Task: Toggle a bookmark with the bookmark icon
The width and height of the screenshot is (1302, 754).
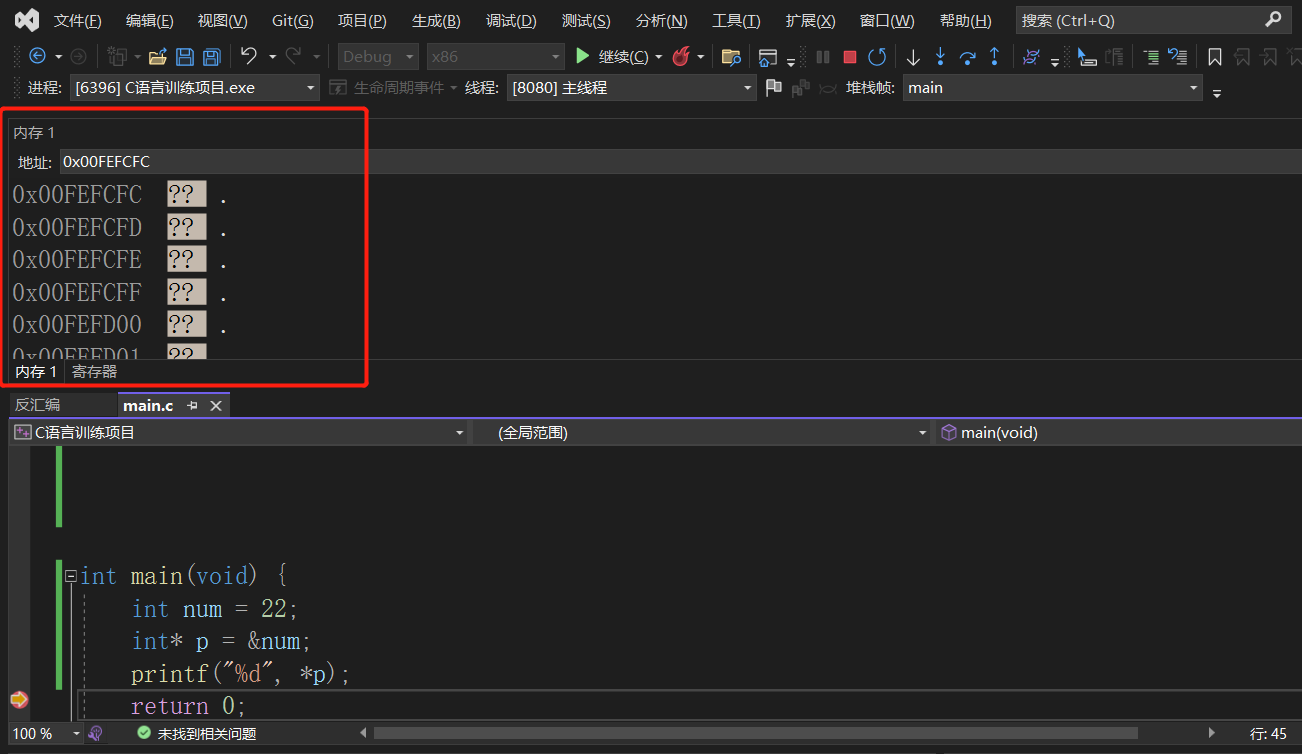Action: 1215,57
